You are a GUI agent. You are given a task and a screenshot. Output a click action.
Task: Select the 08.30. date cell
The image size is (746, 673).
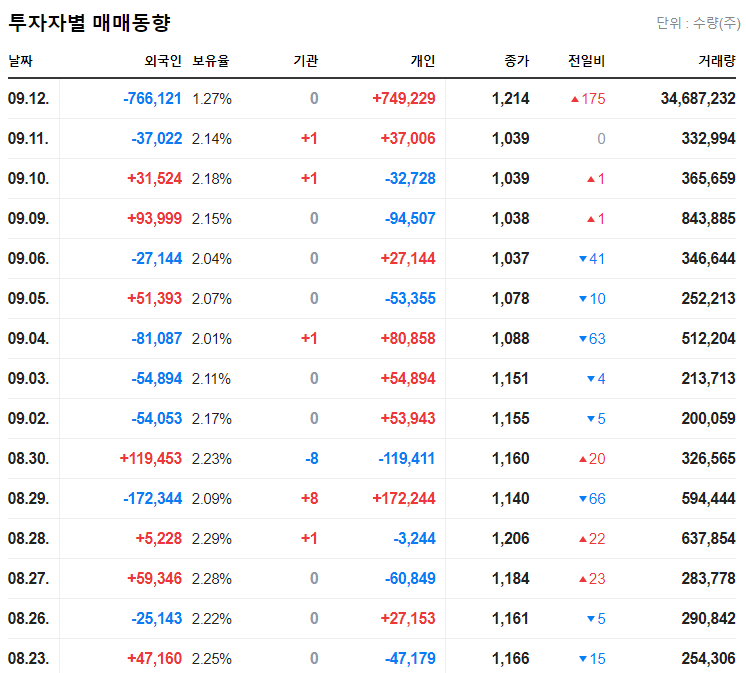click(29, 458)
